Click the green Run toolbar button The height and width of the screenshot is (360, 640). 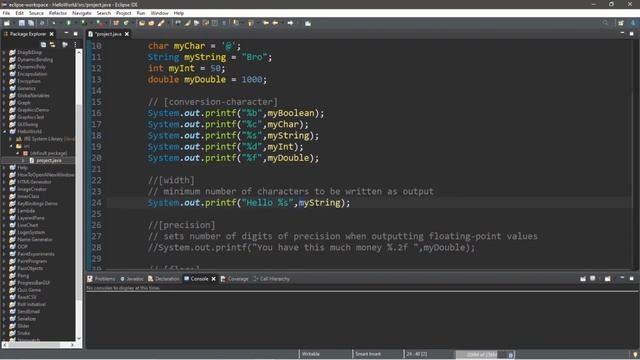84,23
